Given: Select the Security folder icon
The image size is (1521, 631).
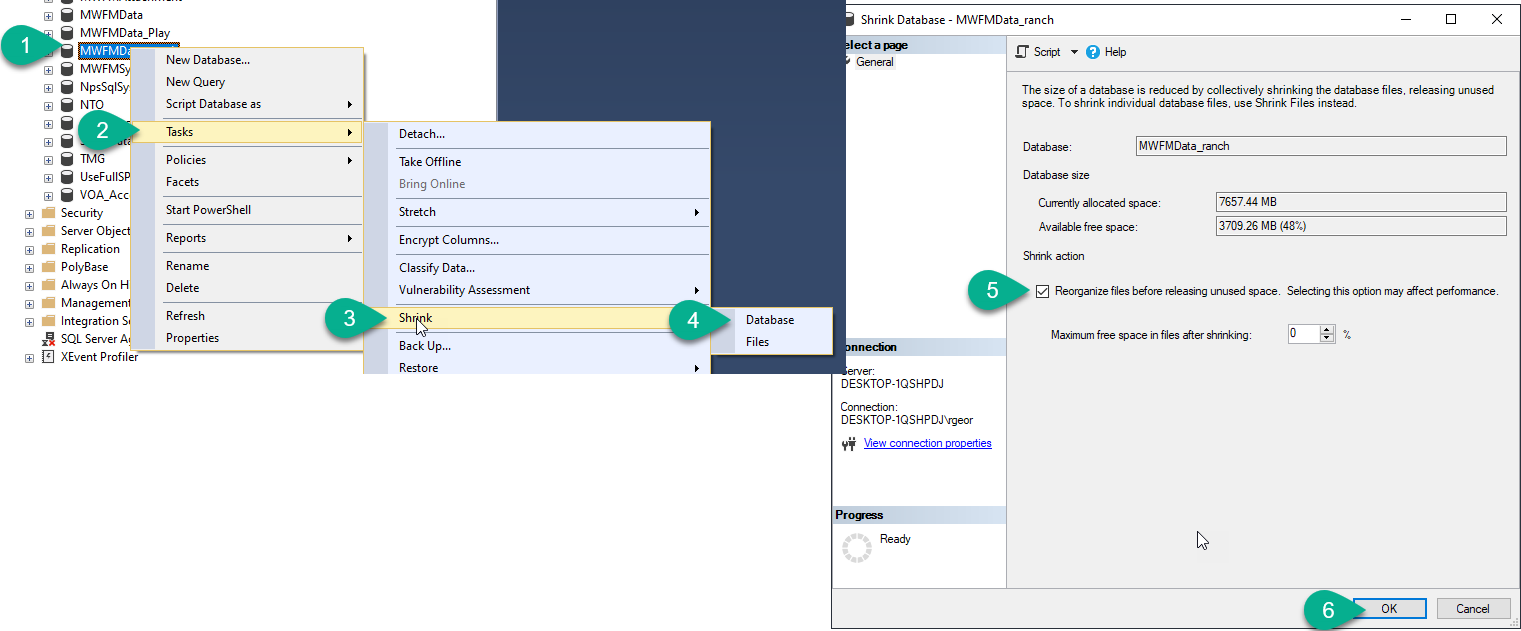Looking at the screenshot, I should tap(48, 213).
